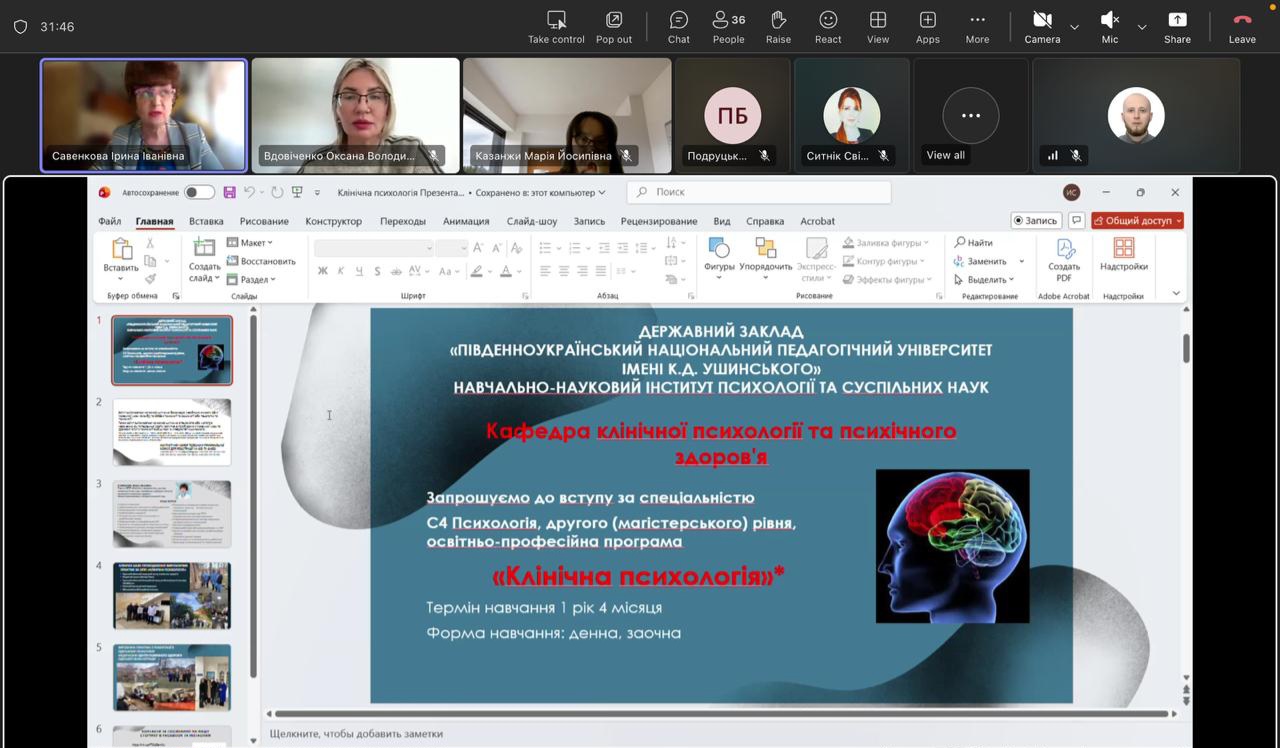Open the Teams Chat panel

tap(679, 26)
